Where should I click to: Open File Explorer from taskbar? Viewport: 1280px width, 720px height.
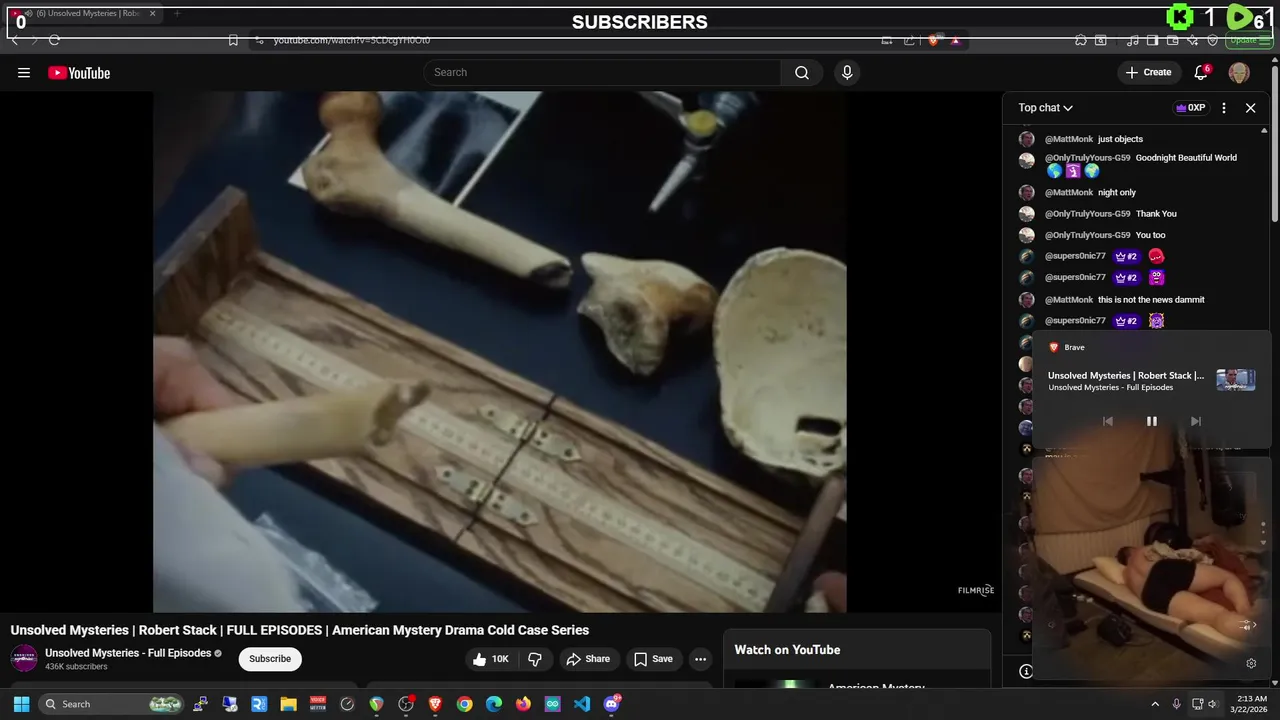click(288, 704)
